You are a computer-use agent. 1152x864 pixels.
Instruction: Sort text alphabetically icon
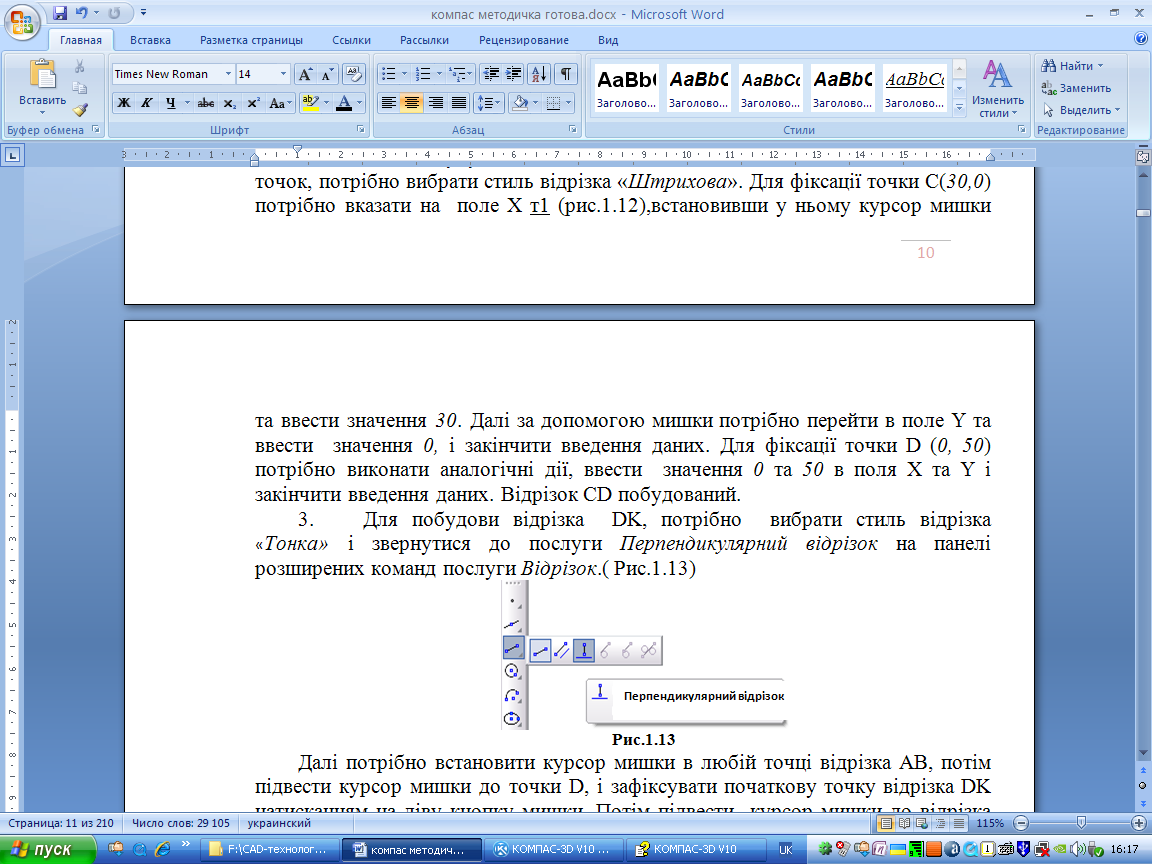click(539, 74)
